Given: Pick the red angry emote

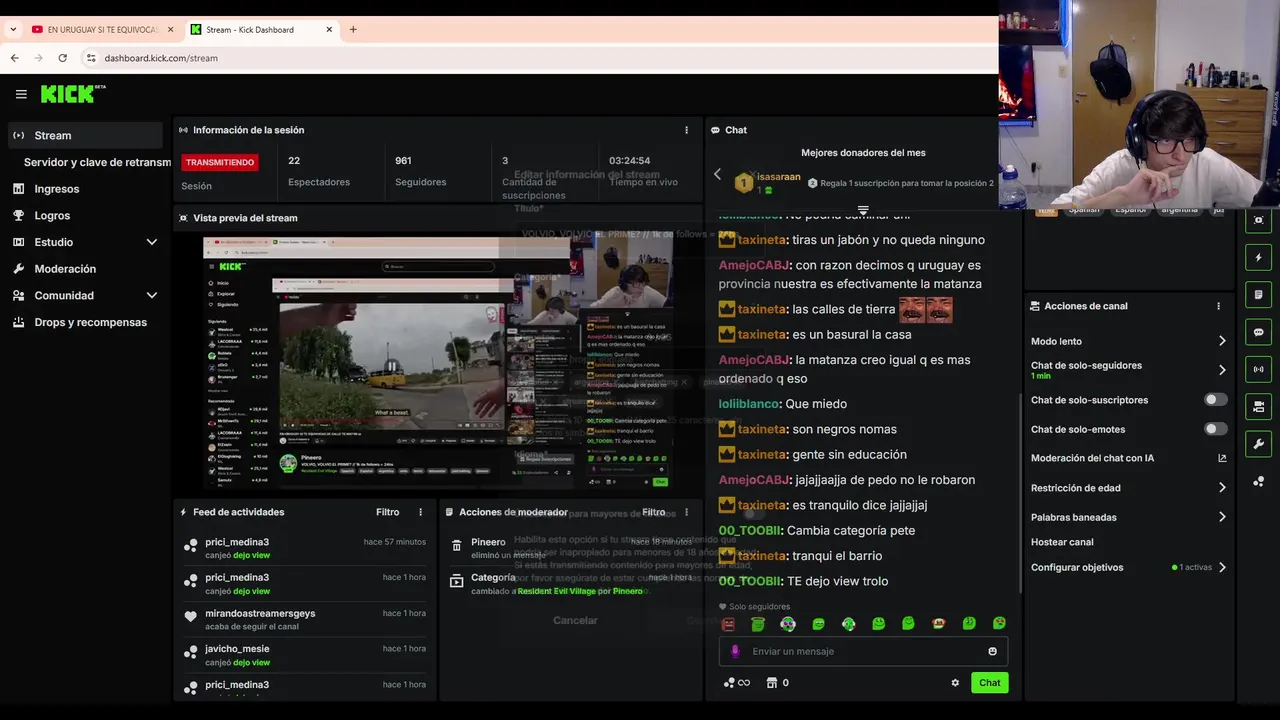Looking at the screenshot, I should 728,624.
